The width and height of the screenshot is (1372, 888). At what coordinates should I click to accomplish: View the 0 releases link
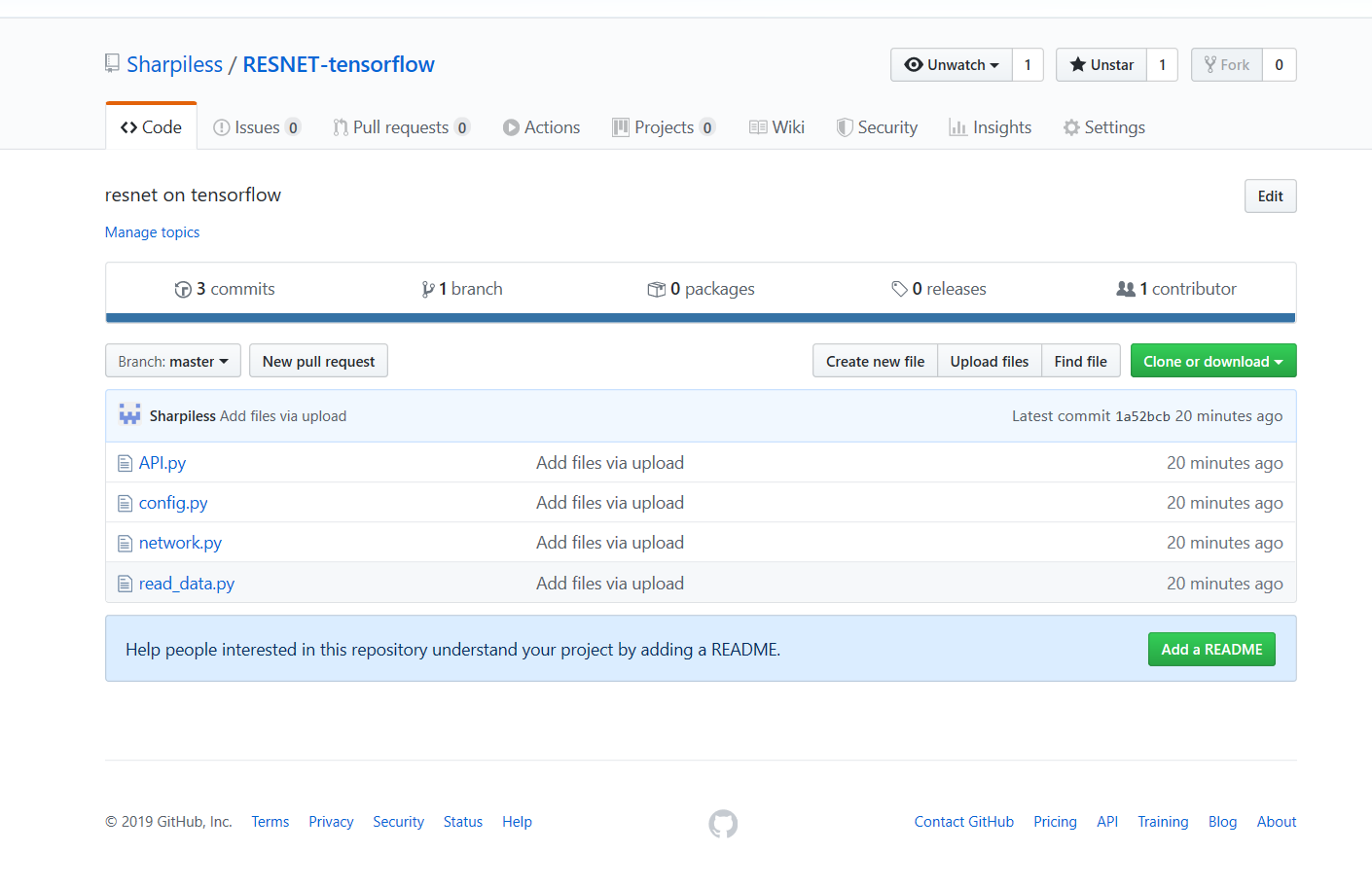tap(938, 289)
